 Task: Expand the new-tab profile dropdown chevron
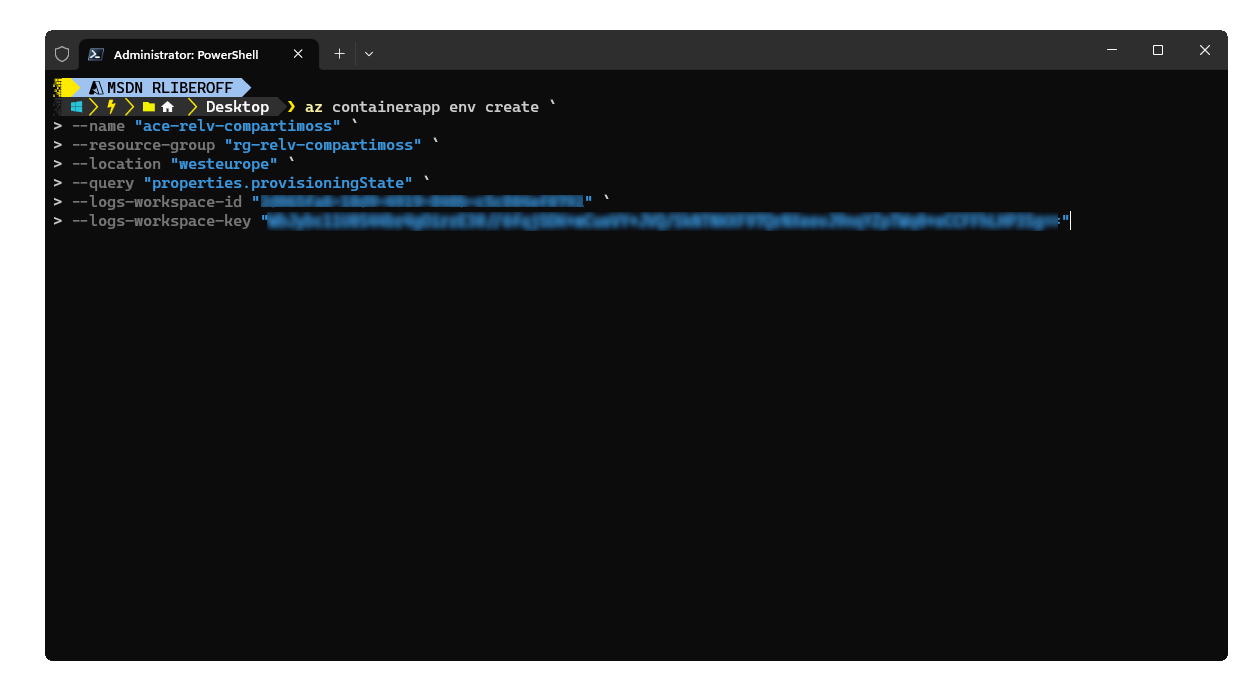coord(369,54)
